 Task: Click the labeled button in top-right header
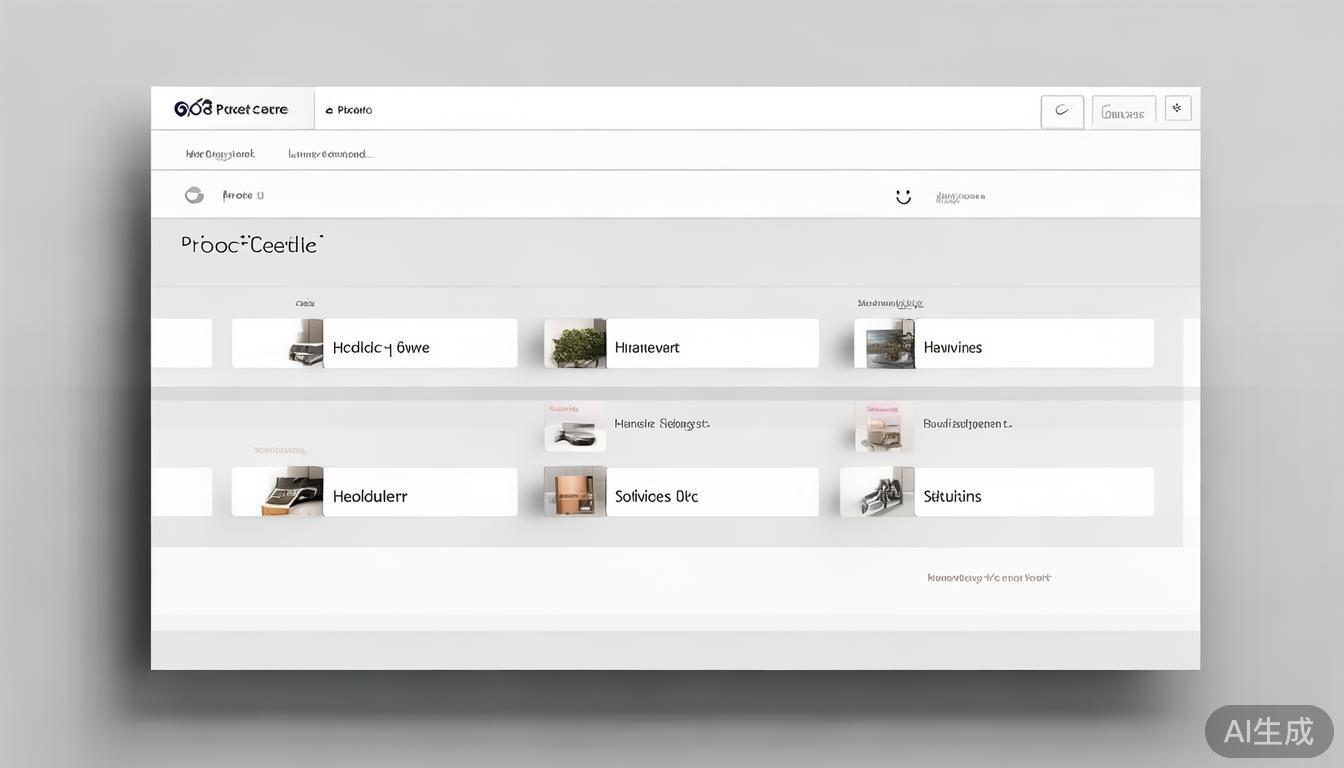pyautogui.click(x=1123, y=113)
